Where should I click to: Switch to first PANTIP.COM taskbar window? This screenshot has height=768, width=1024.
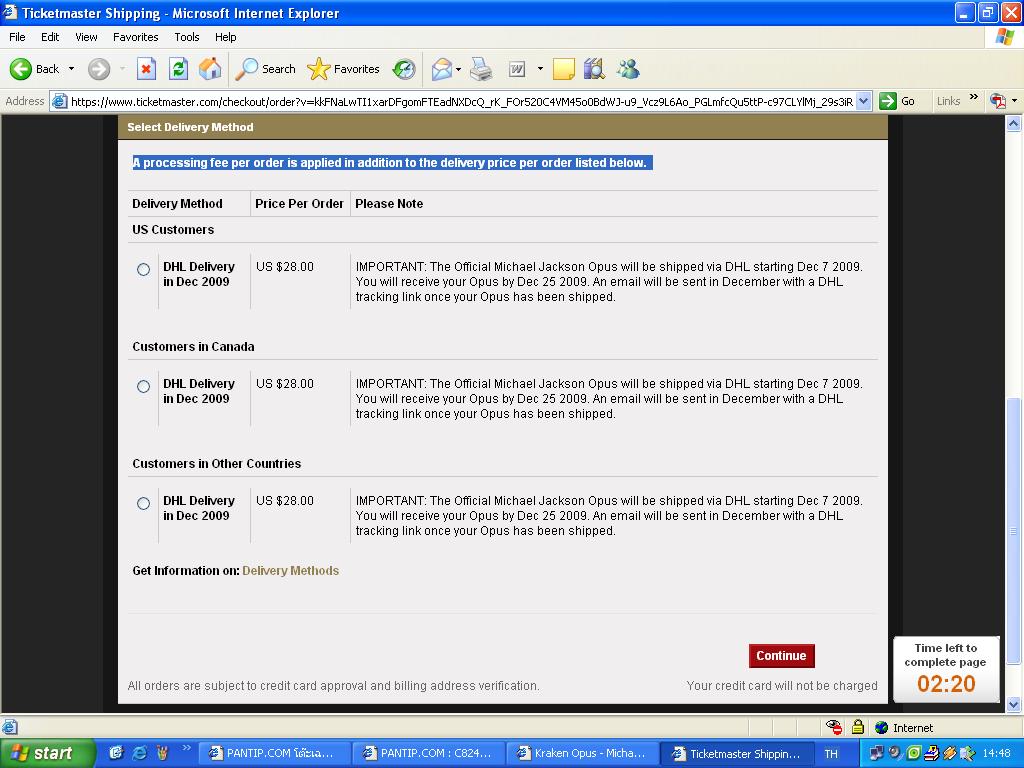pyautogui.click(x=274, y=753)
